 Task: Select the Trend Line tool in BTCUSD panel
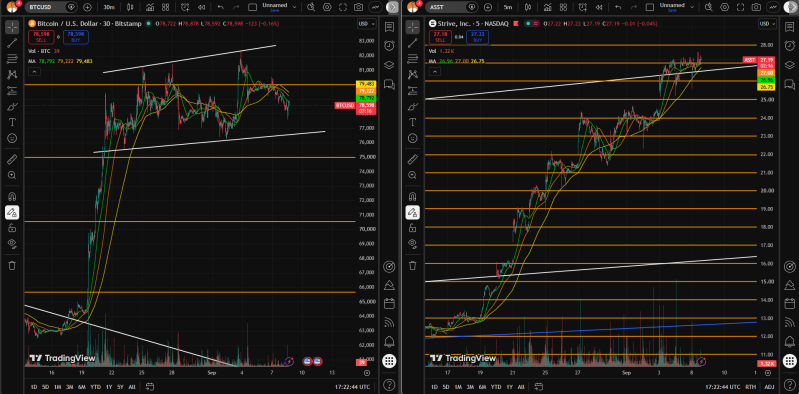tap(12, 43)
